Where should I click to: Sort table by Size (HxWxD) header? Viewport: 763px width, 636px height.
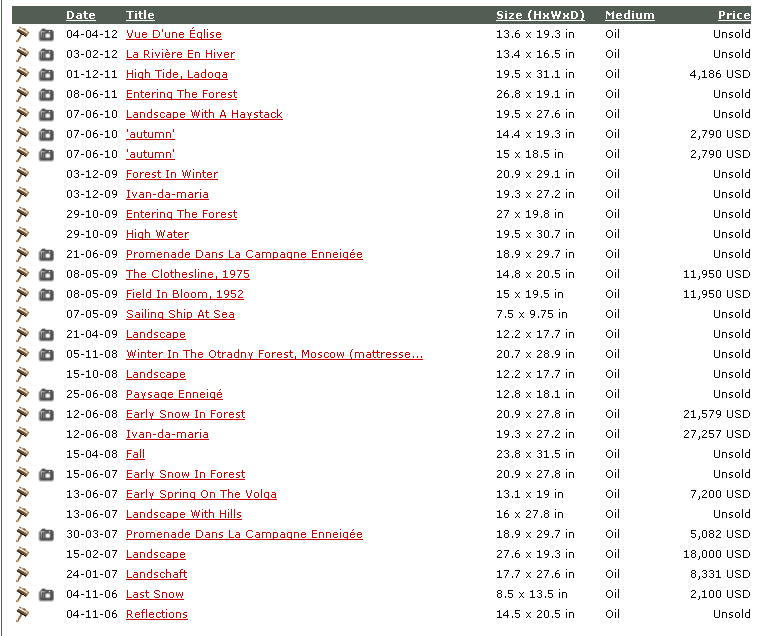pyautogui.click(x=540, y=15)
